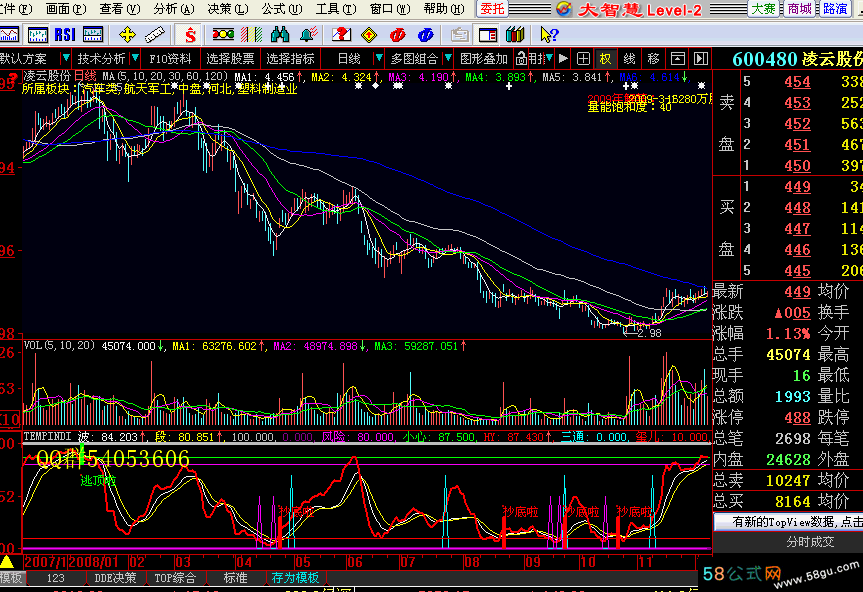
Task: Click the indicator panel icon after RSI
Action: [x=93, y=35]
